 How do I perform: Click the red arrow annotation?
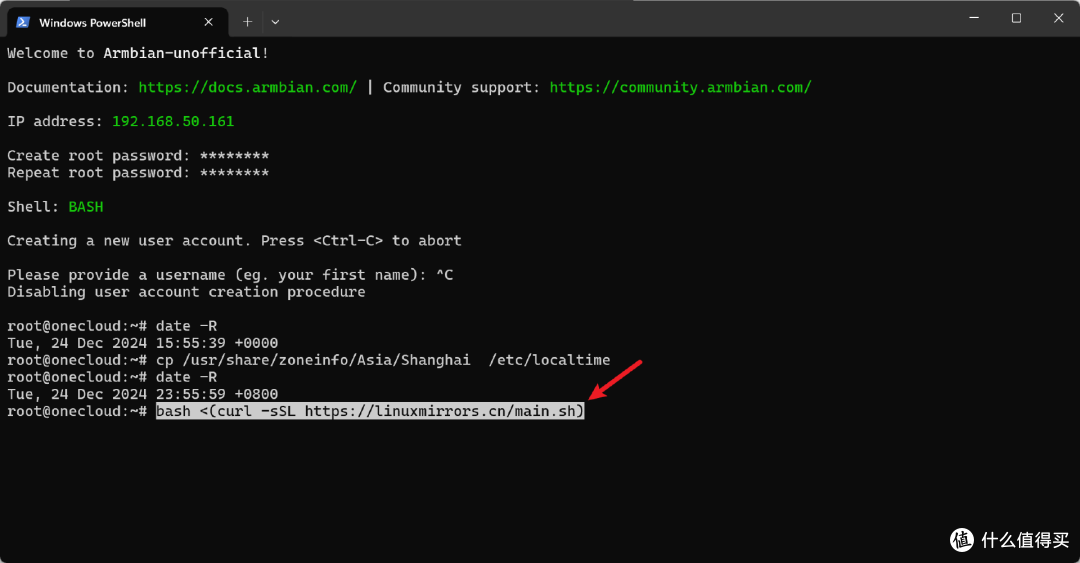click(x=615, y=379)
